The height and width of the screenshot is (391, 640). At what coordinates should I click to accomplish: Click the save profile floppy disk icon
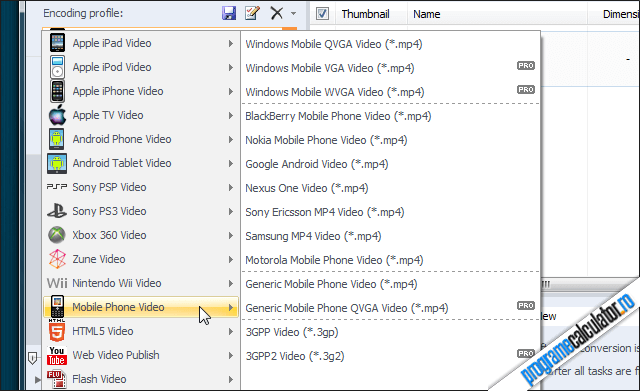(229, 13)
